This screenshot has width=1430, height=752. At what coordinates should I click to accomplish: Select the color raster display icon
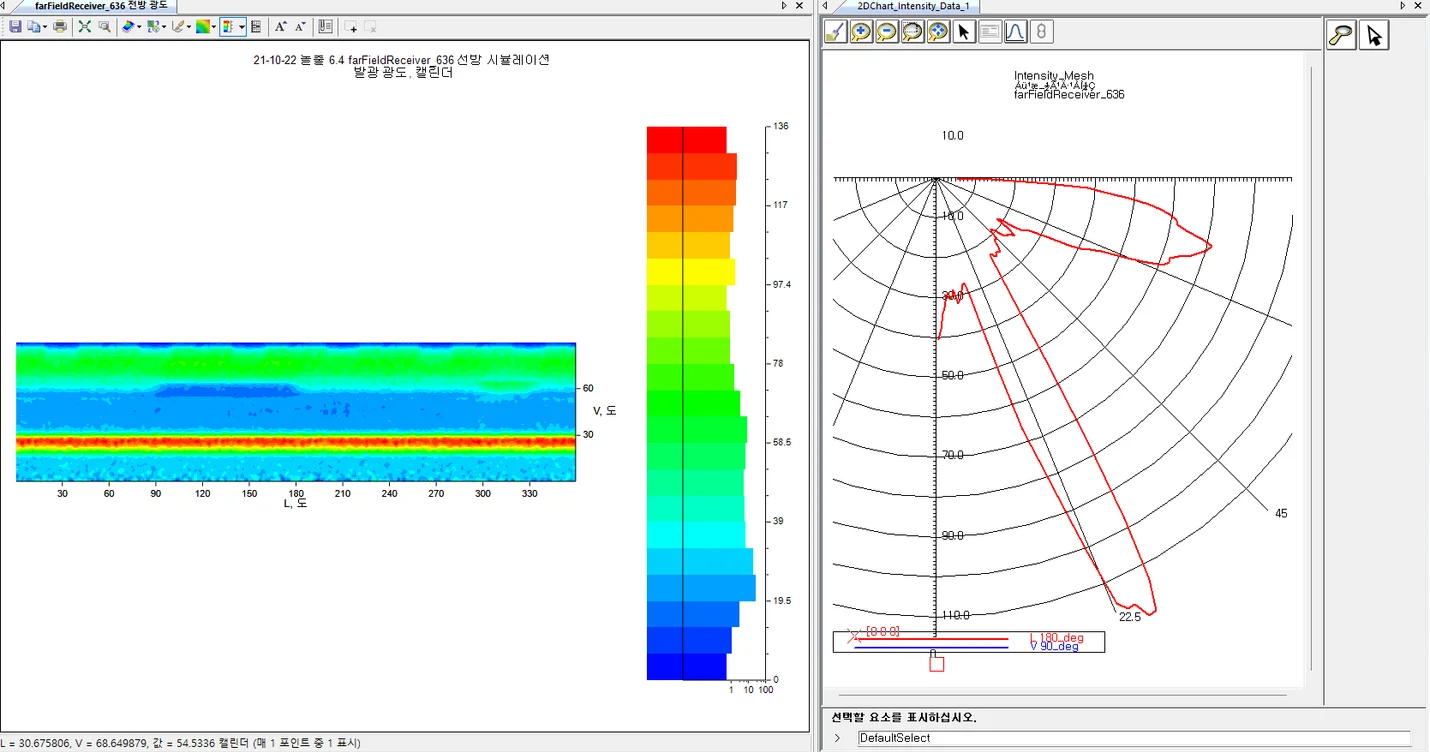[203, 26]
